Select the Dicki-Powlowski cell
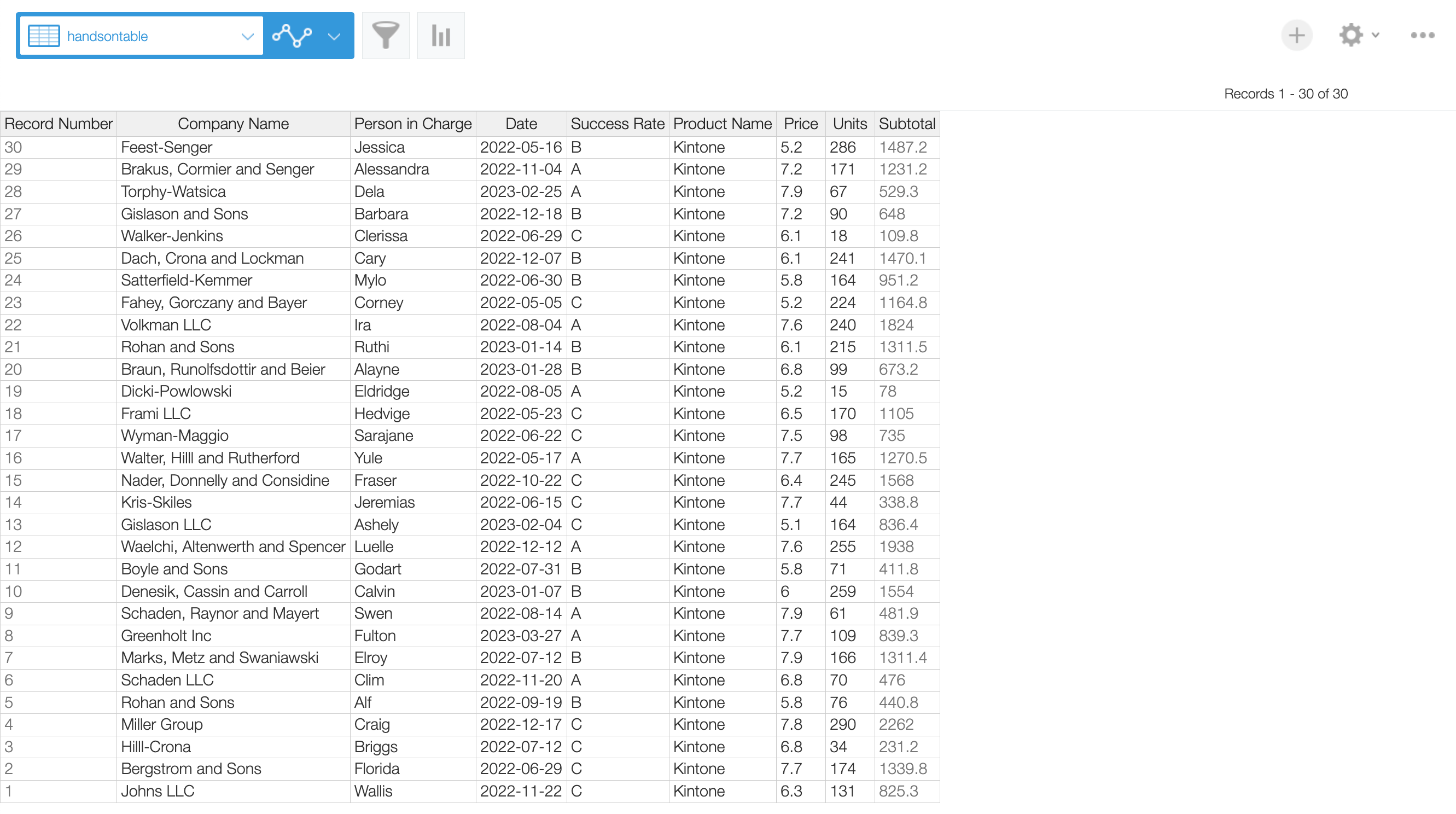1456x814 pixels. pos(234,392)
